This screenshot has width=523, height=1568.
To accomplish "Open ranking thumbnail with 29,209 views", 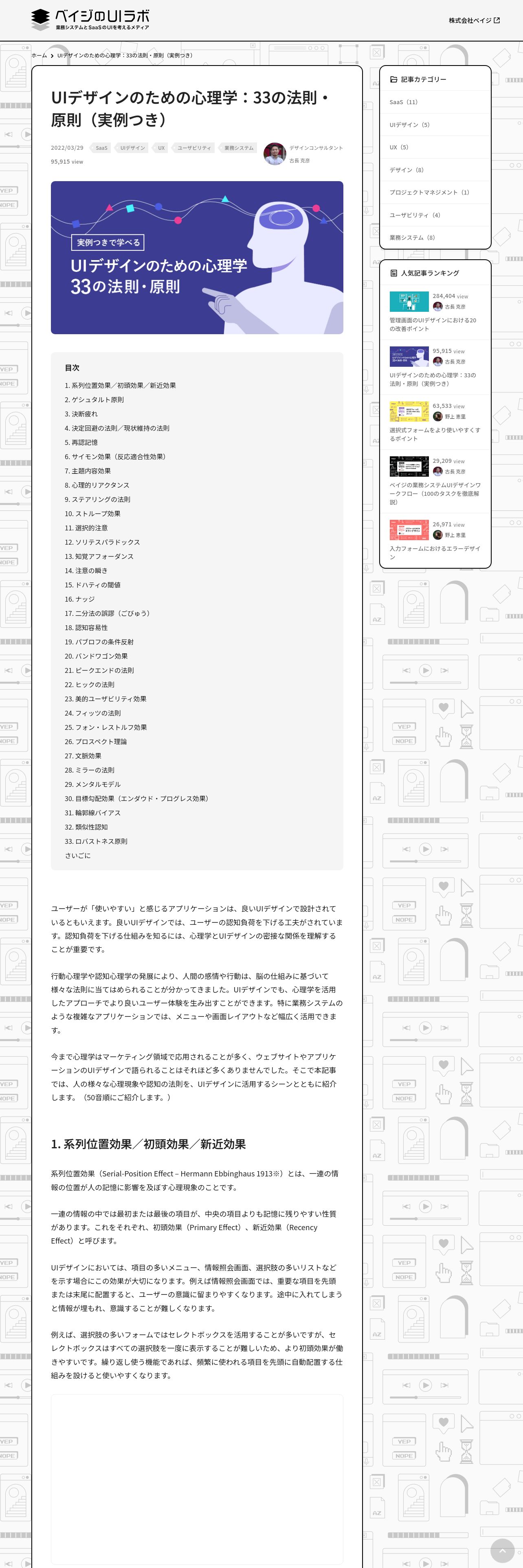I will click(409, 466).
